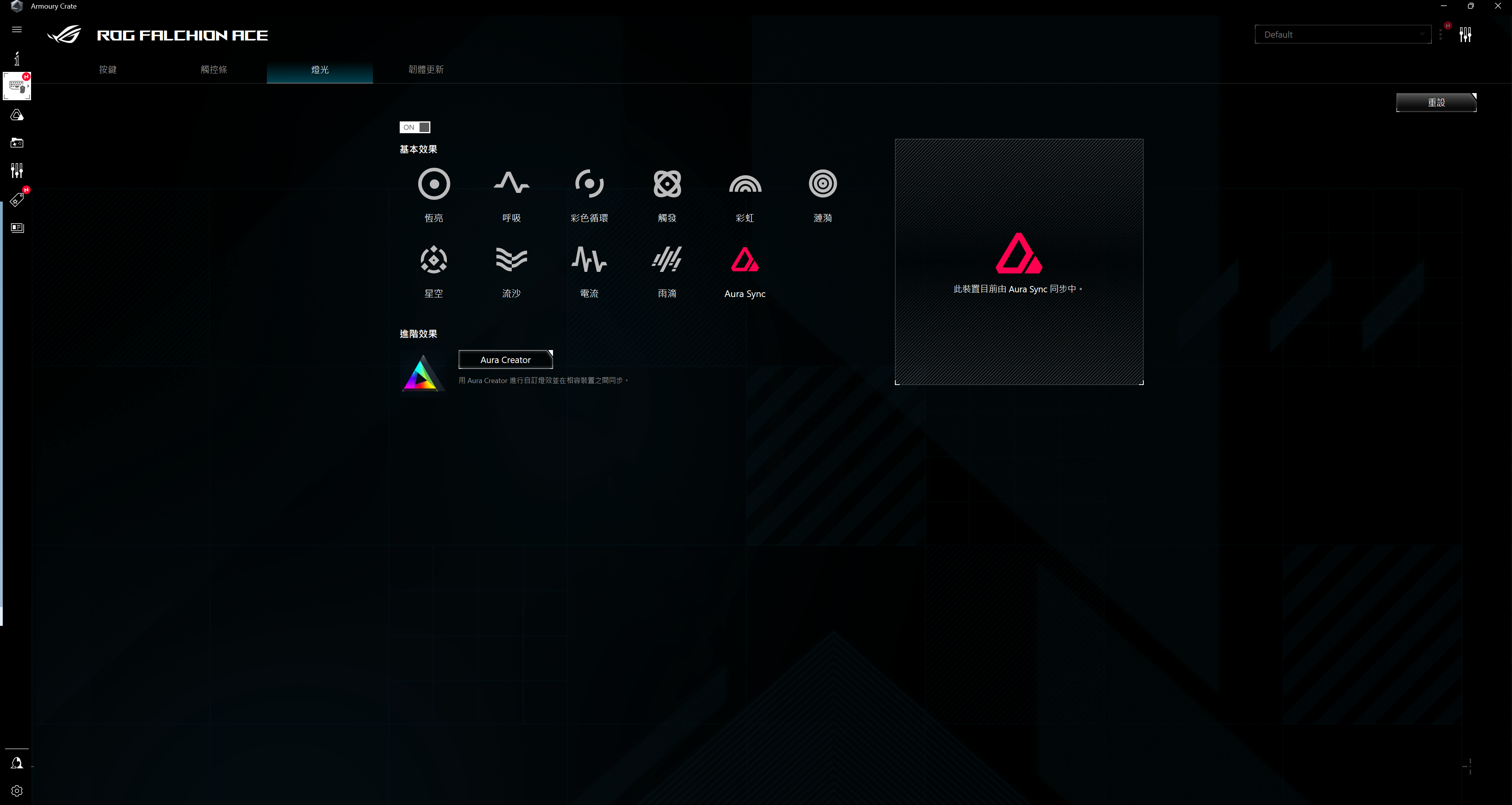Open Scenario Profiles sliders in sidebar

pos(17,171)
